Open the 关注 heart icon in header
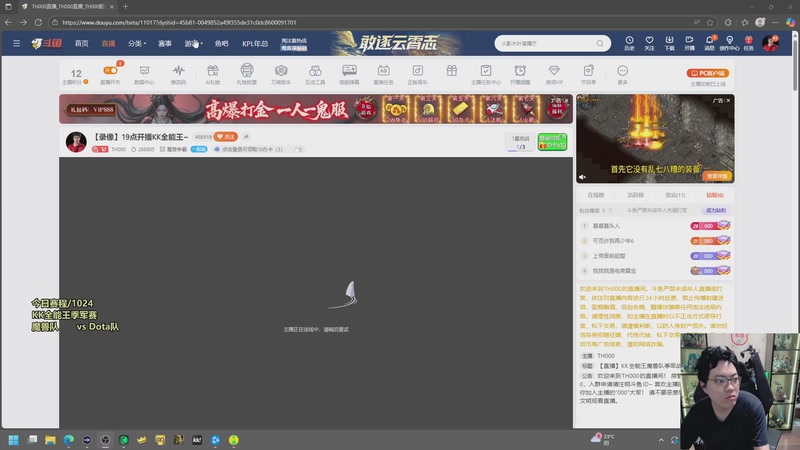 pyautogui.click(x=649, y=43)
